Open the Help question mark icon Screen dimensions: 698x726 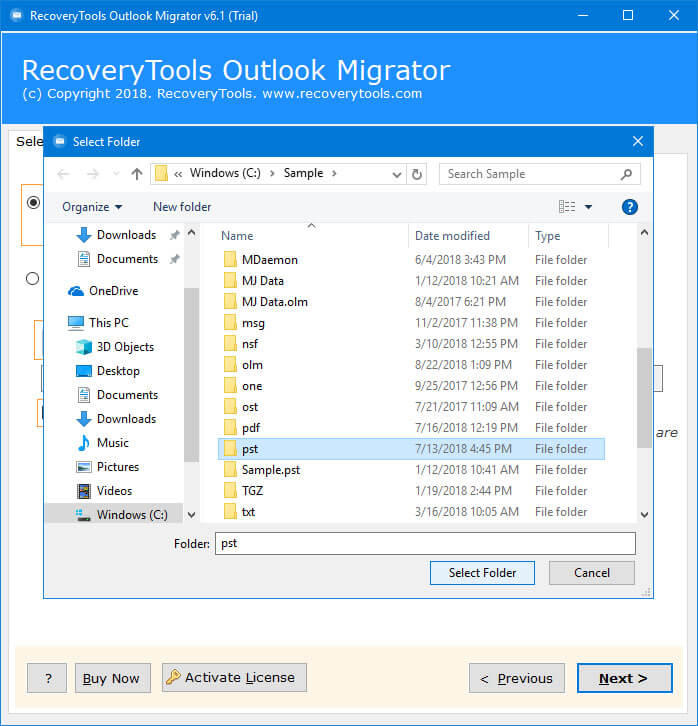coord(629,207)
